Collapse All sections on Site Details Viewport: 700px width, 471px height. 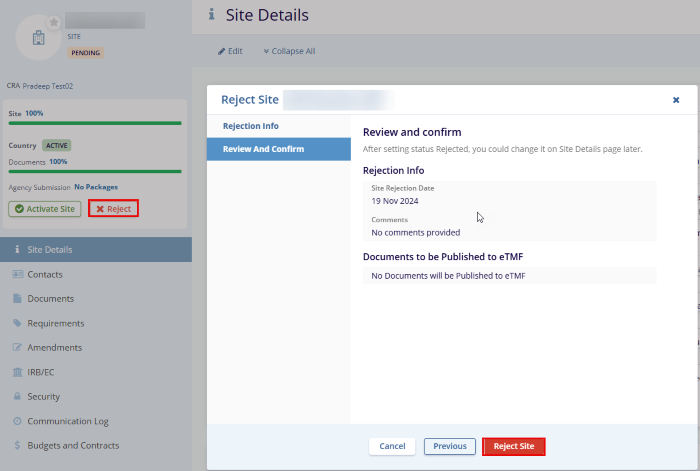click(289, 51)
